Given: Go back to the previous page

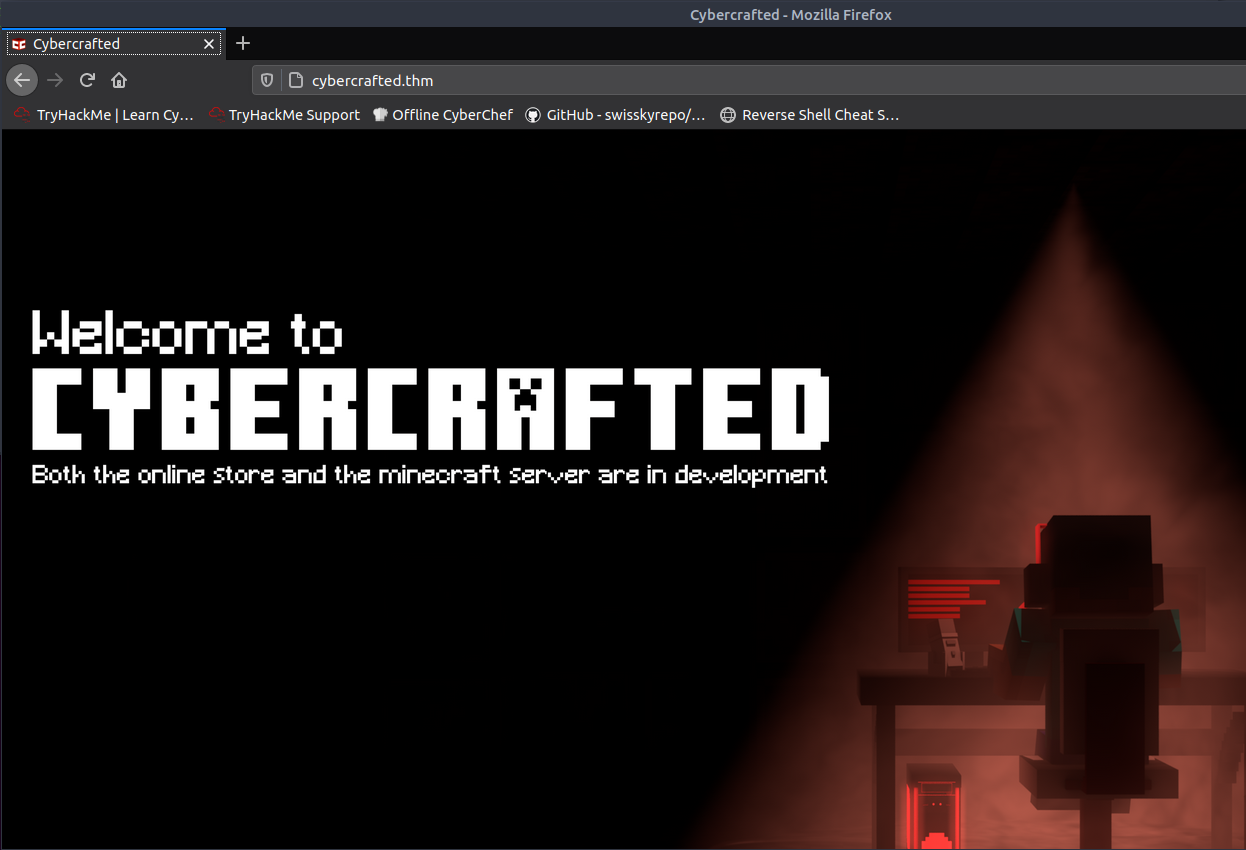Looking at the screenshot, I should coord(22,80).
